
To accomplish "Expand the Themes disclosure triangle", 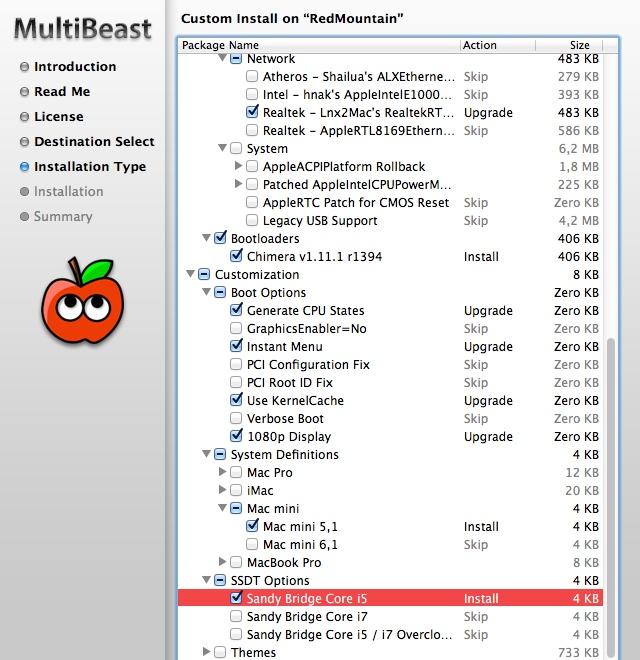I will click(206, 652).
